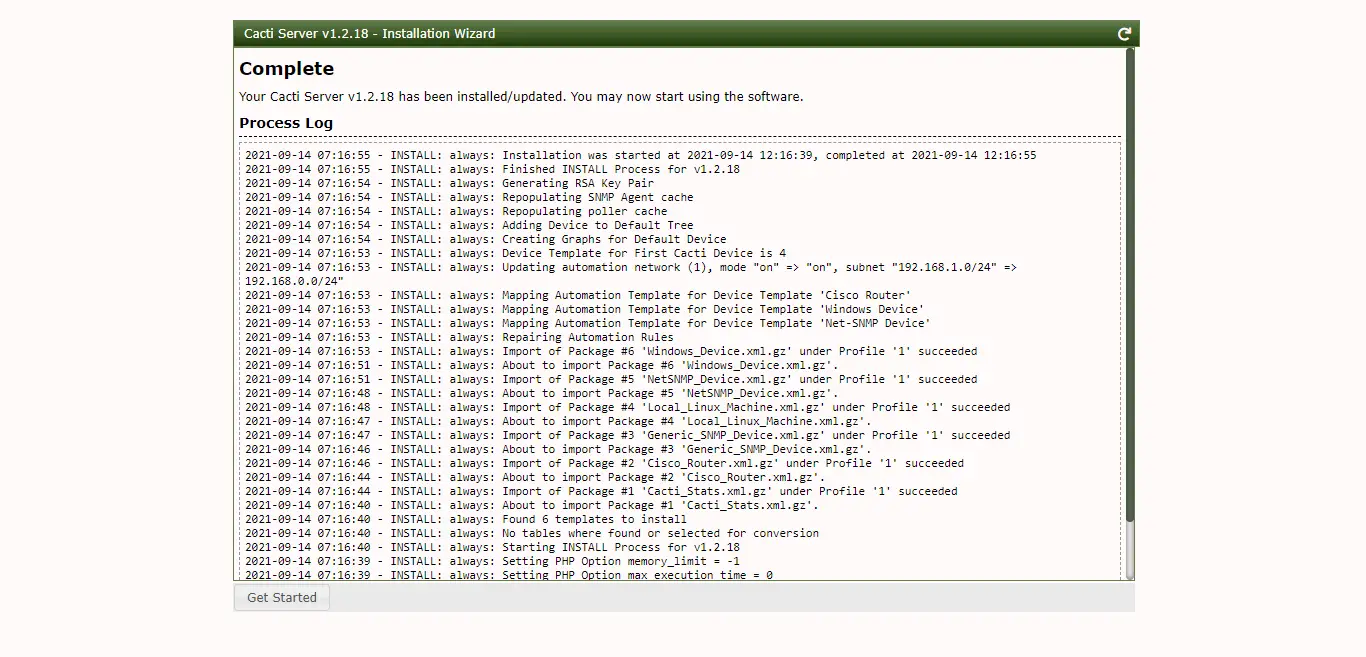Image resolution: width=1366 pixels, height=657 pixels.
Task: Click the Get Started button
Action: coord(282,597)
